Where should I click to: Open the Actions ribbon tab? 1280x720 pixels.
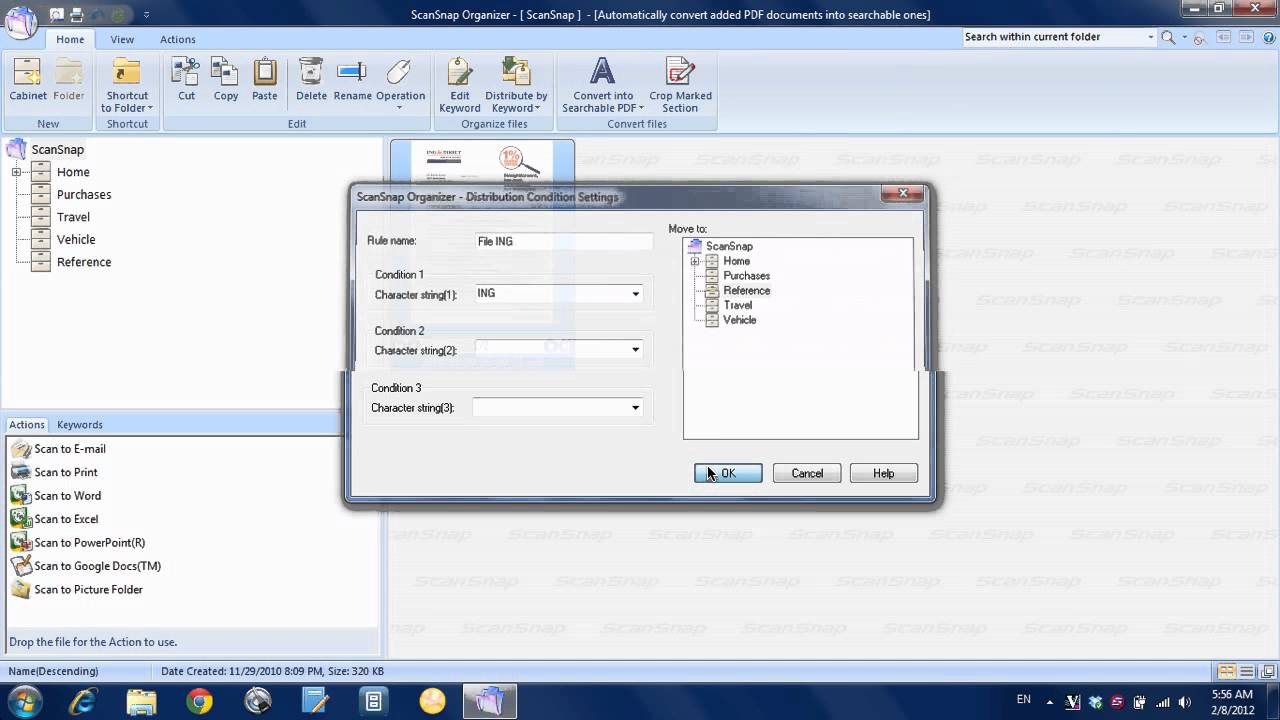[178, 39]
